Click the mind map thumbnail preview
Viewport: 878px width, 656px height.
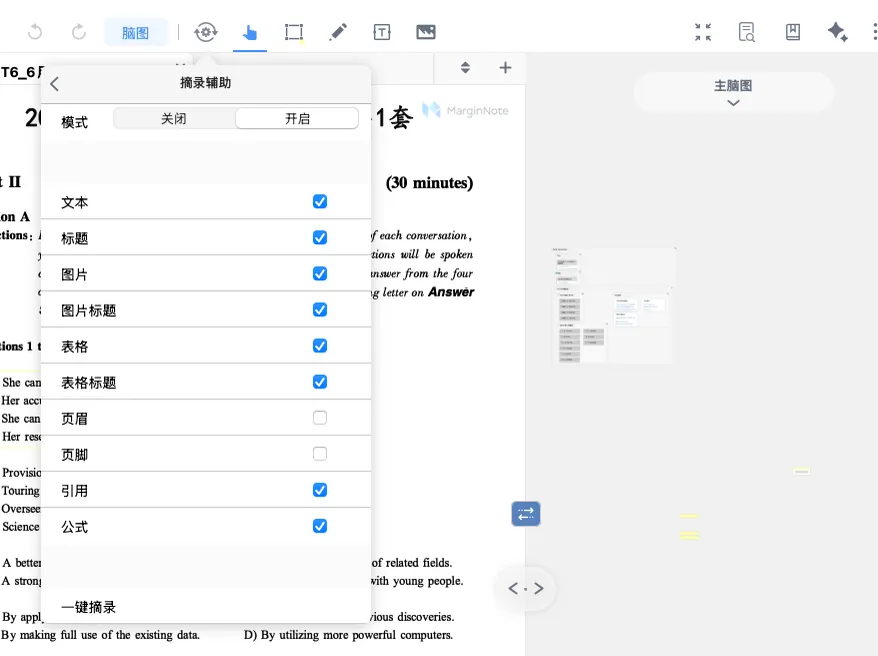coord(613,306)
